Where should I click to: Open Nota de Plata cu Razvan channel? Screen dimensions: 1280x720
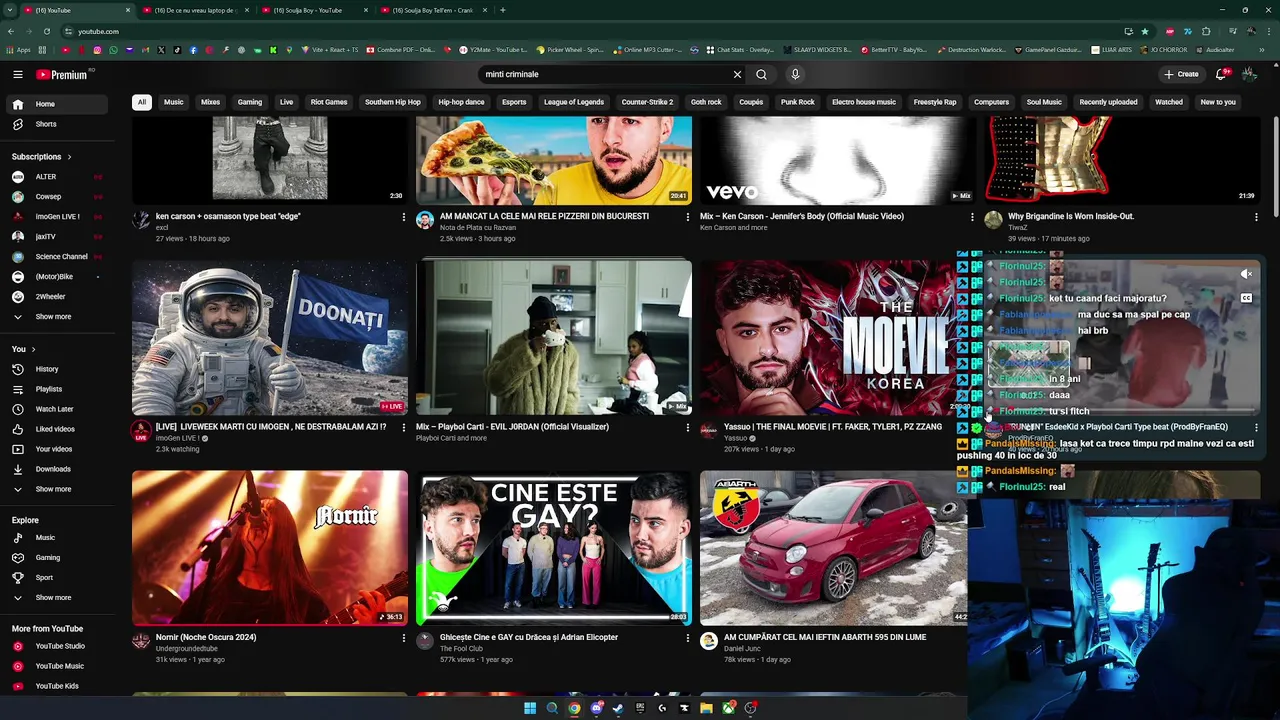478,228
